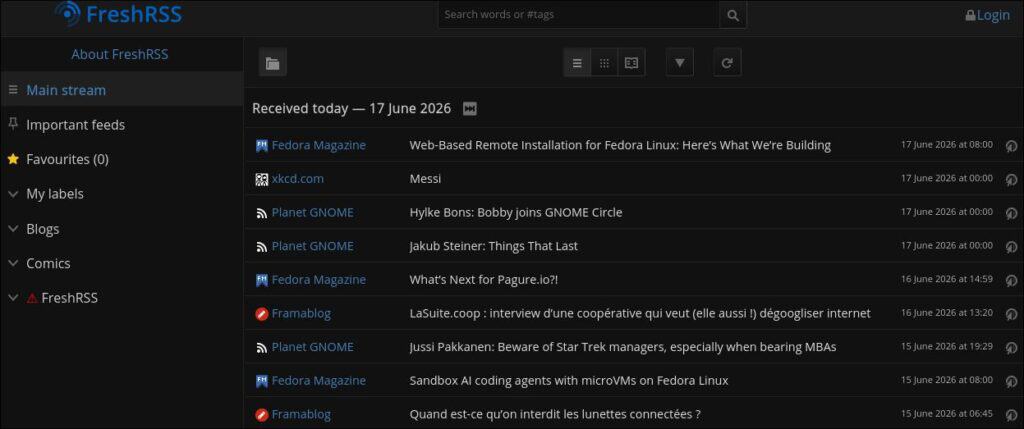Open 'Hylke Bons: Bobby joins GNOME Circle'
Viewport: 1024px width, 429px height.
click(516, 212)
